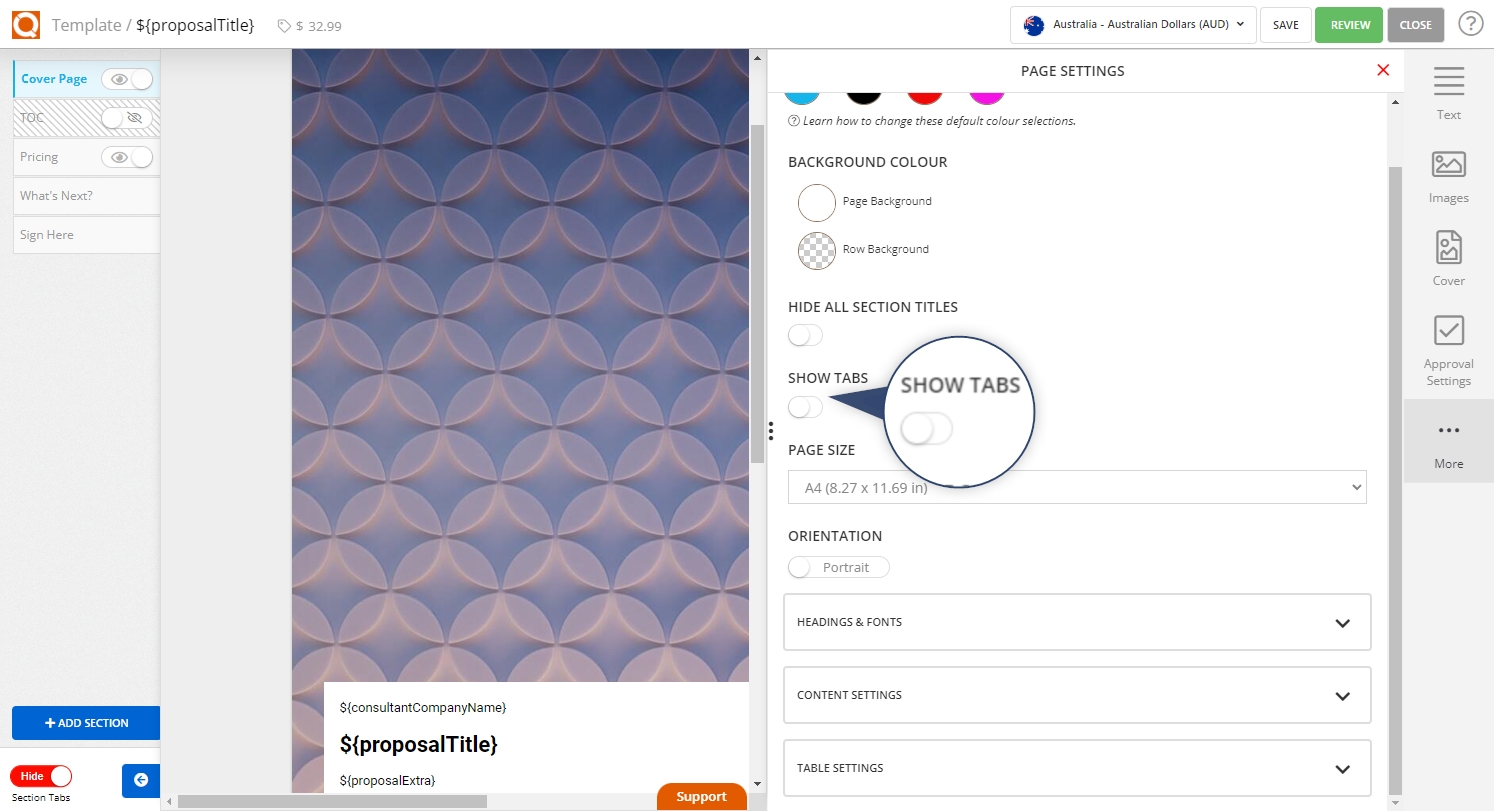1494x811 pixels.
Task: Click the Quotient logo icon
Action: tap(25, 24)
